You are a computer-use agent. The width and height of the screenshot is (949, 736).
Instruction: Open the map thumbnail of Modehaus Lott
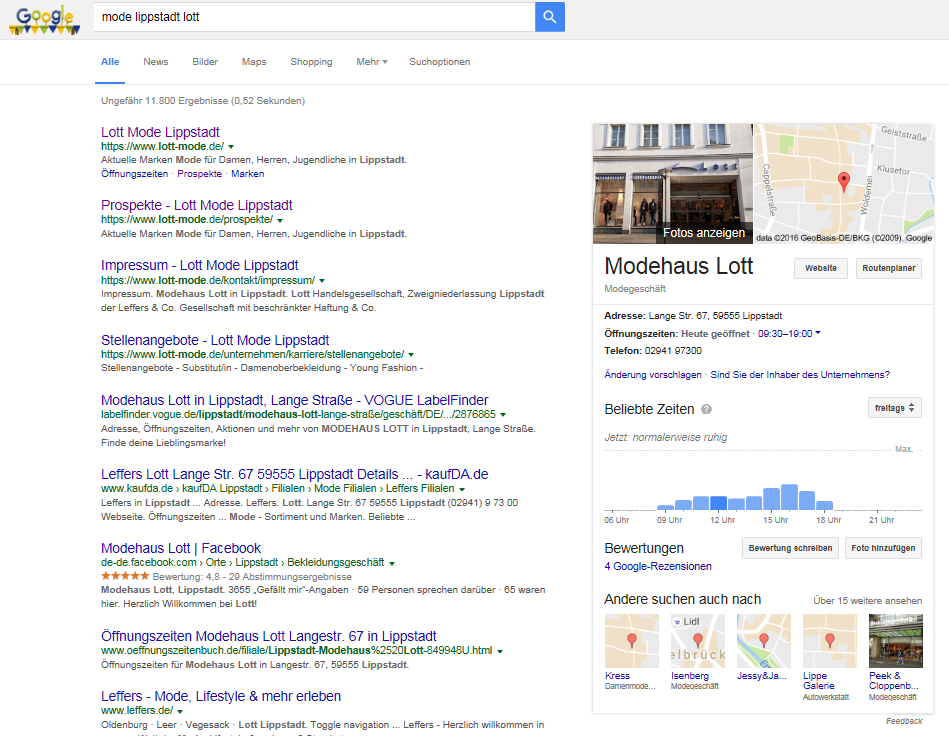tap(843, 183)
